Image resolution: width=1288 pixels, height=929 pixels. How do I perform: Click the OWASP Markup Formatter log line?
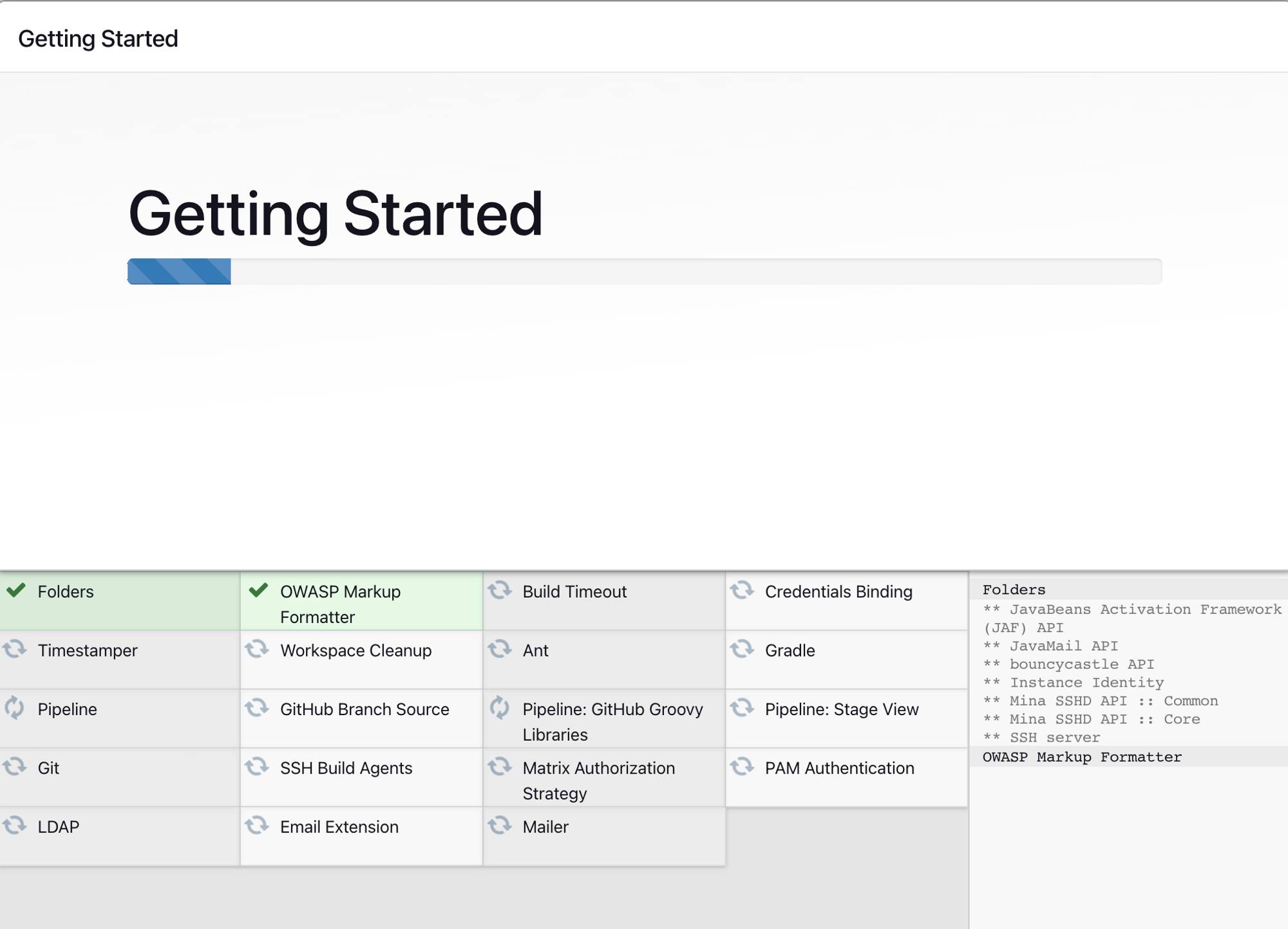1082,757
